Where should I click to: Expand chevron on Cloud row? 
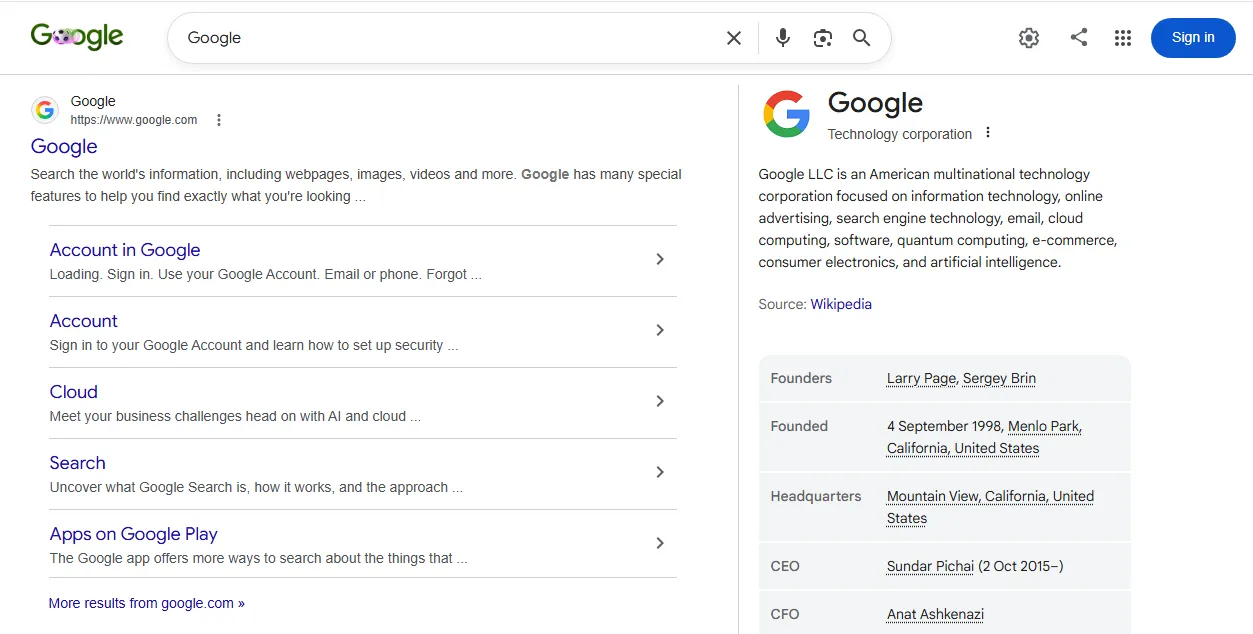pos(660,401)
